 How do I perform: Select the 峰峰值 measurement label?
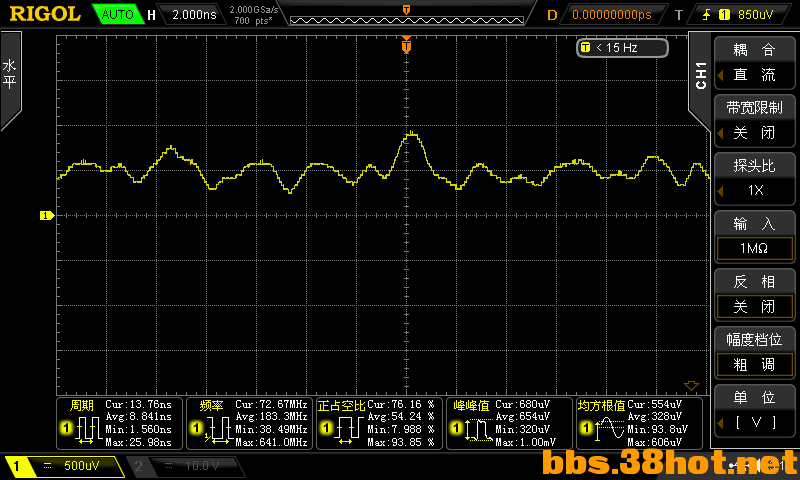[471, 406]
